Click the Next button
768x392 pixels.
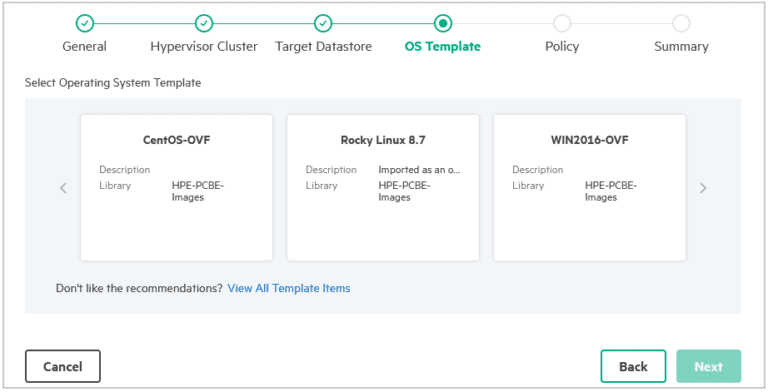point(709,367)
